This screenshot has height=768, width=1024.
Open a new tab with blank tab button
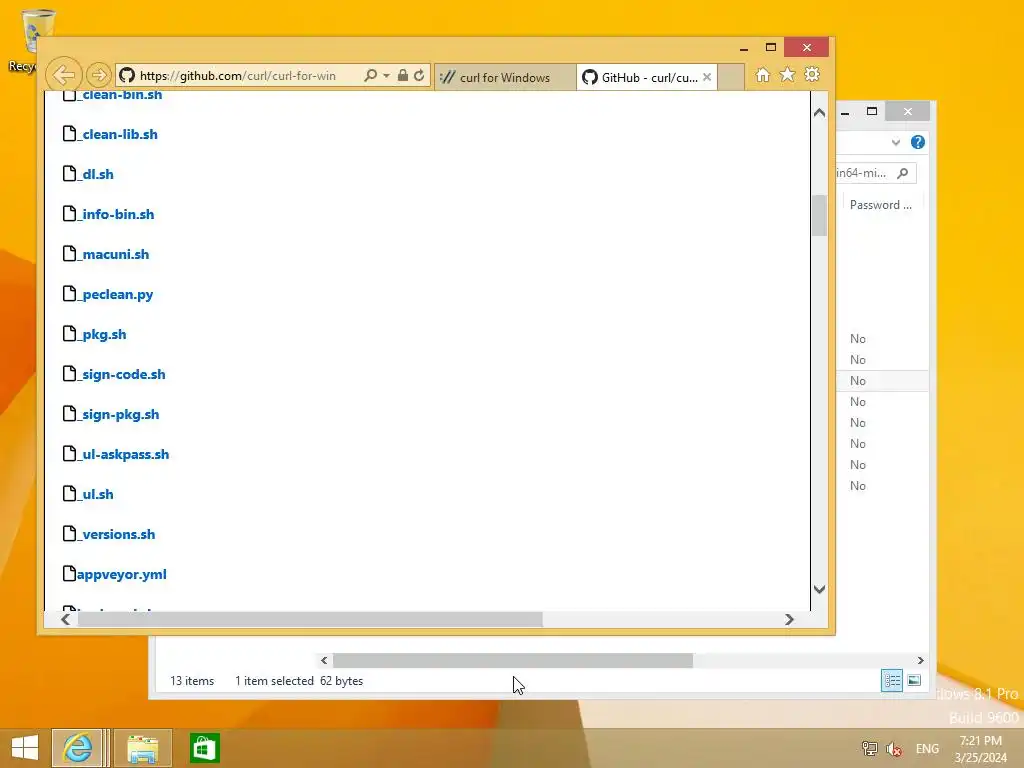731,77
